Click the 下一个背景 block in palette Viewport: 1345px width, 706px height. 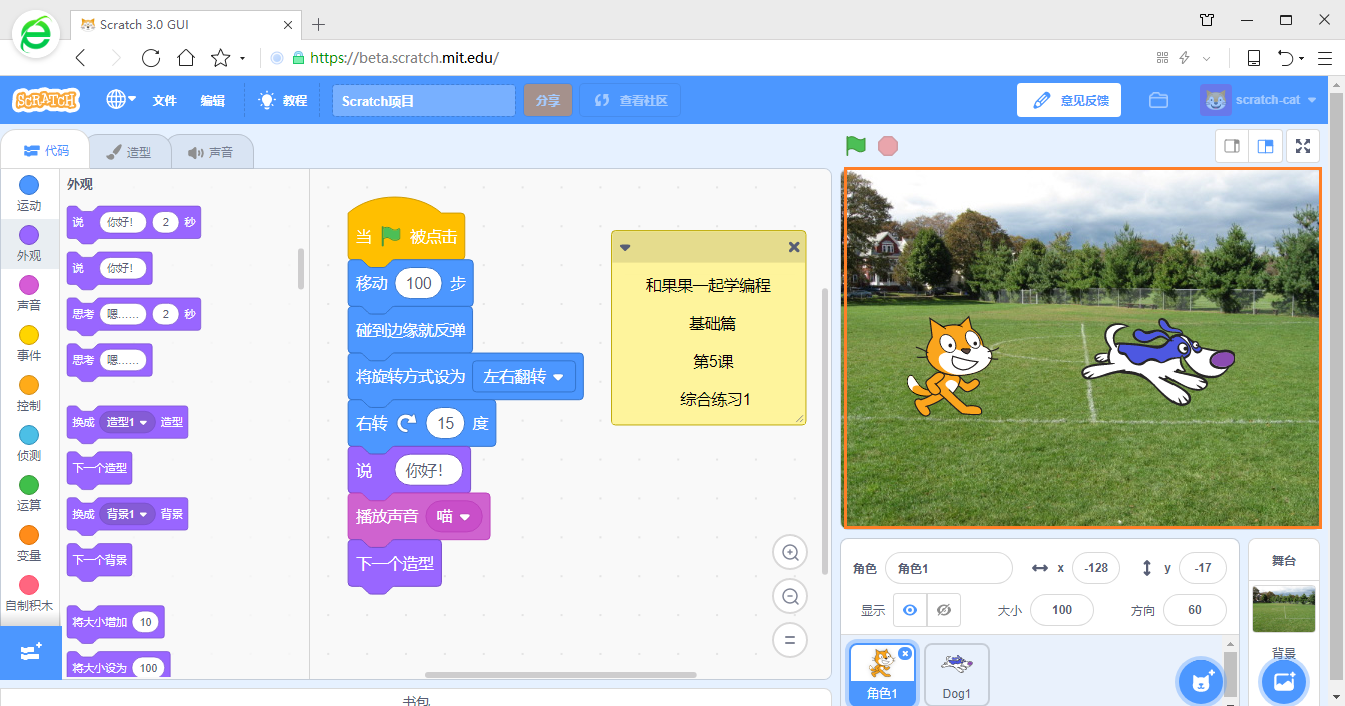(x=99, y=560)
